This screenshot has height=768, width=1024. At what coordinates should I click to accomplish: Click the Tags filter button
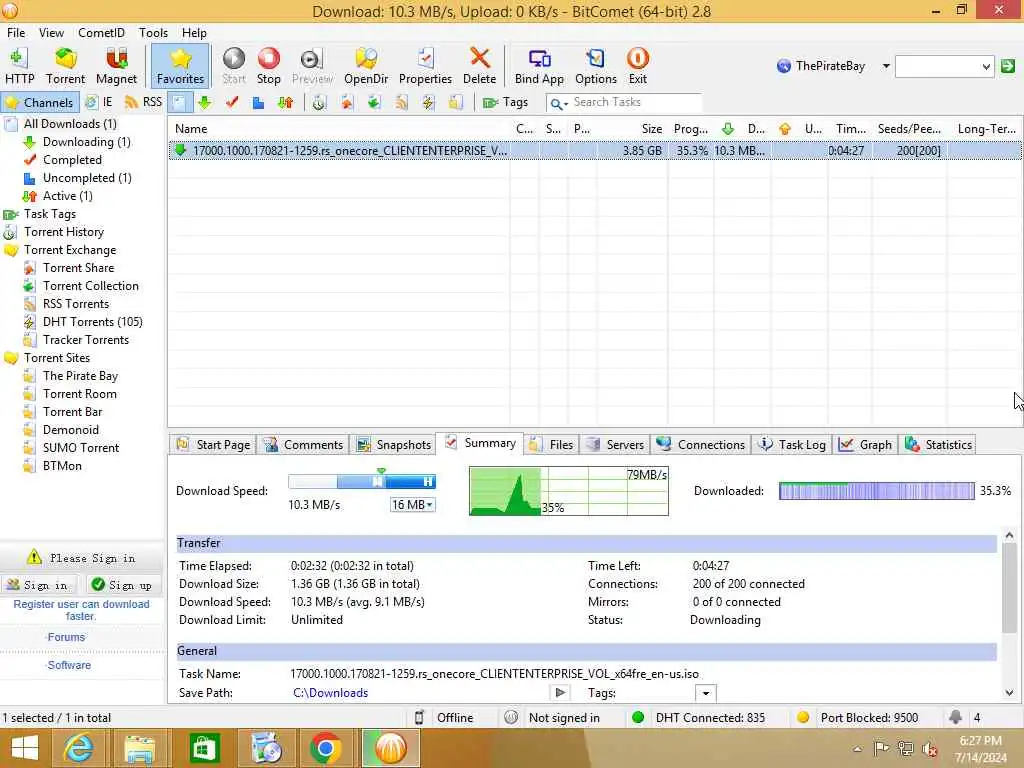click(505, 103)
